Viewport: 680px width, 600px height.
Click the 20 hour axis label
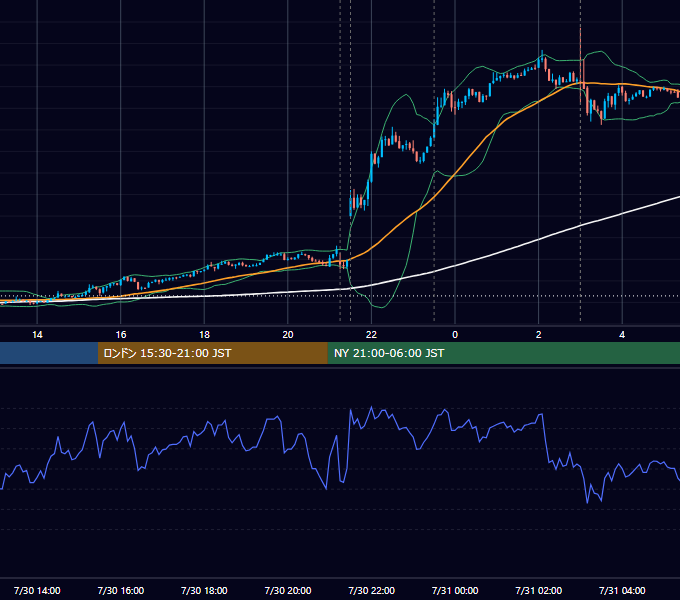(x=288, y=335)
